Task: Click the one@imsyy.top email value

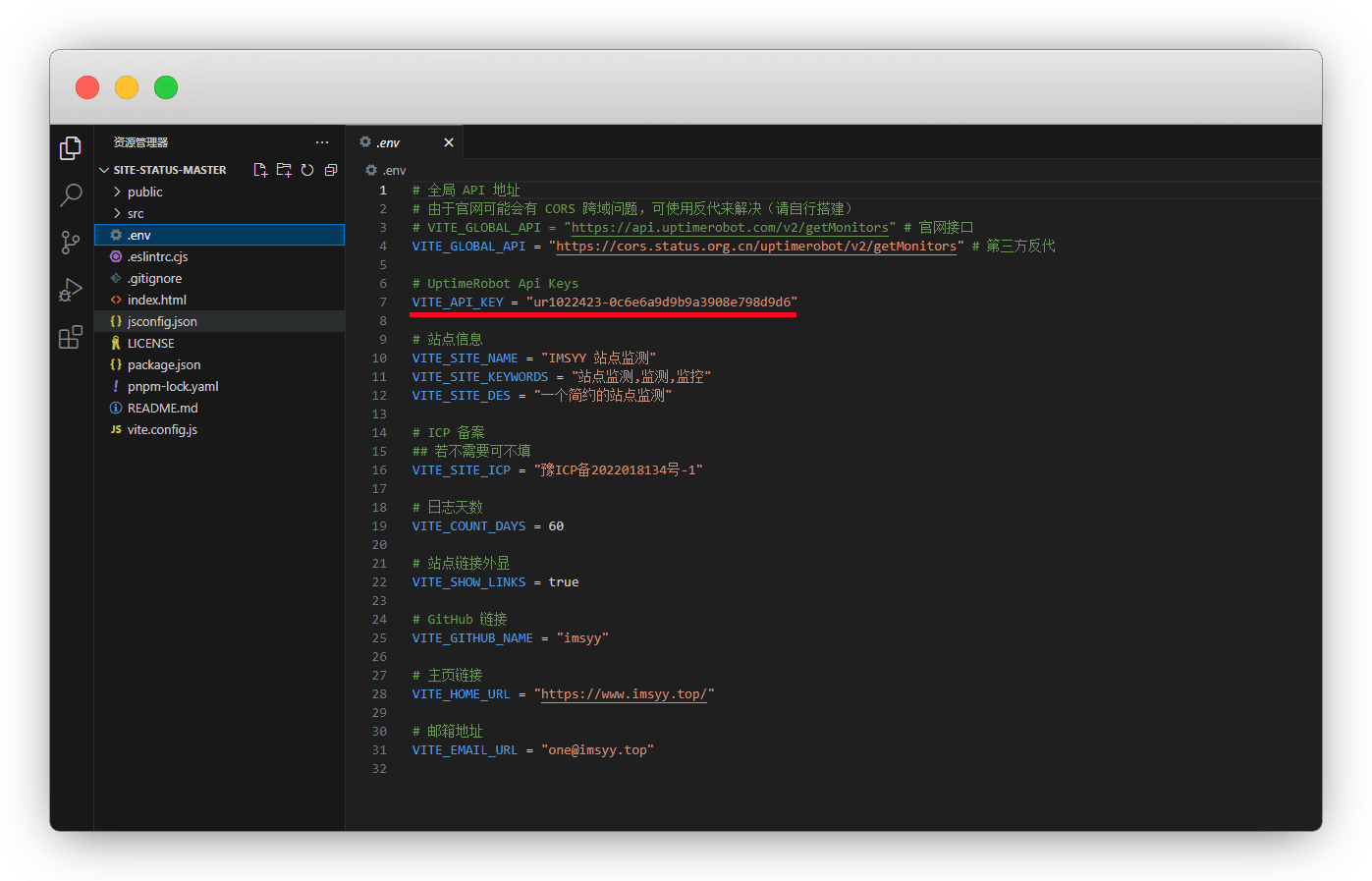Action: 598,750
